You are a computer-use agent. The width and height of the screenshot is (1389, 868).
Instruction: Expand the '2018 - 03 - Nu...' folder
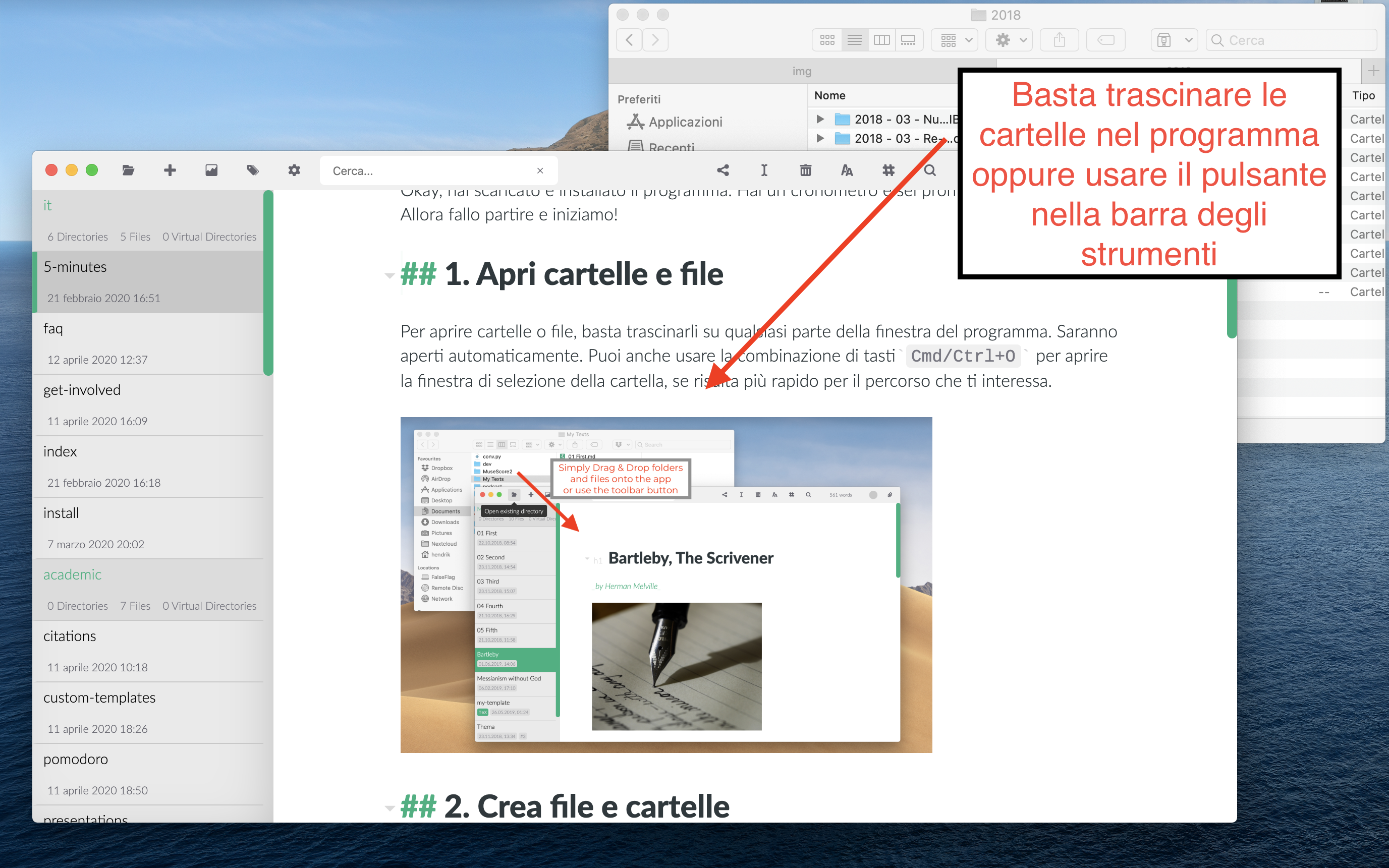coord(820,120)
